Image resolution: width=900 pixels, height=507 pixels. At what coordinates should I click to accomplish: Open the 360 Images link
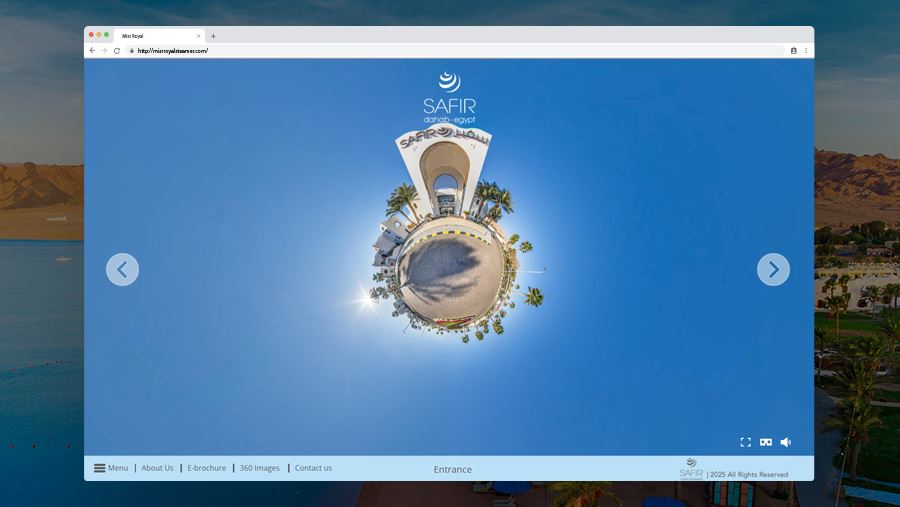(259, 468)
